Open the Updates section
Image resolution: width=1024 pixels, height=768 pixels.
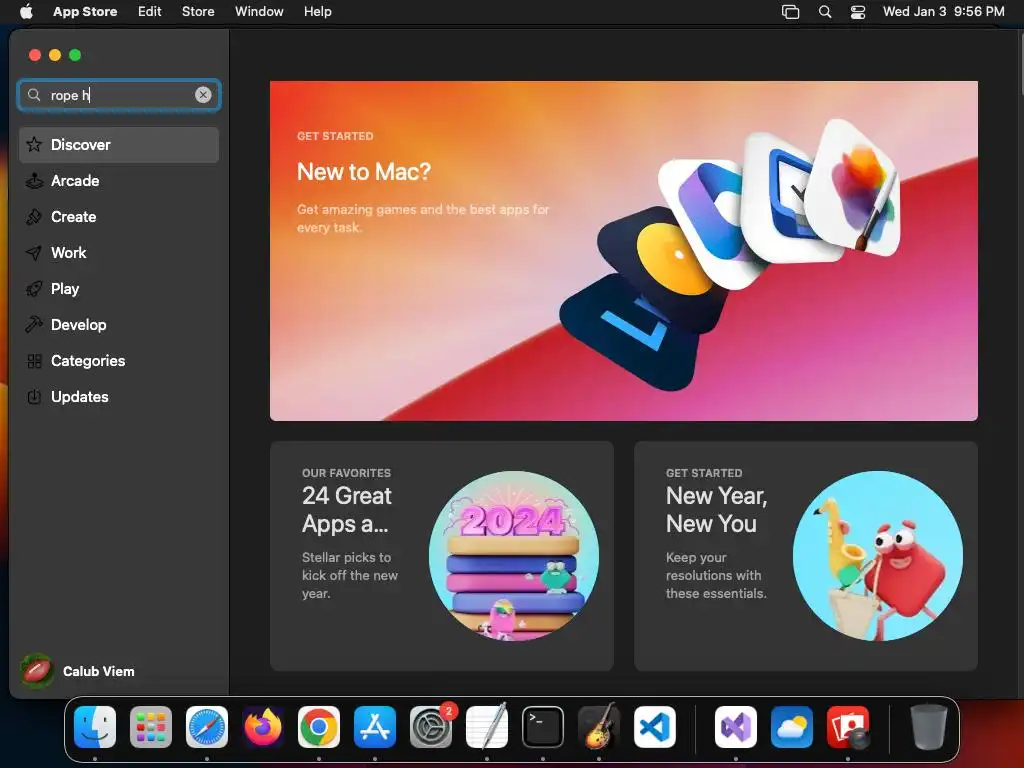coord(119,396)
